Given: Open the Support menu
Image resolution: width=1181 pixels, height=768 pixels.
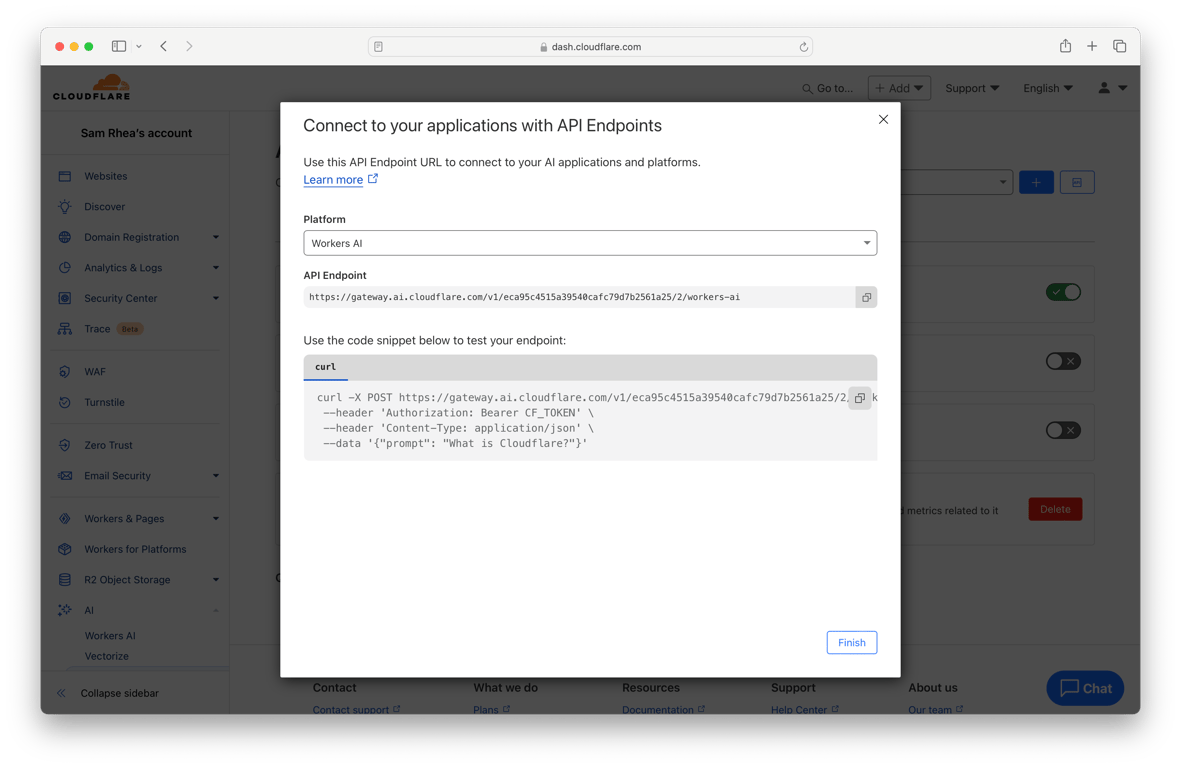Looking at the screenshot, I should point(971,88).
